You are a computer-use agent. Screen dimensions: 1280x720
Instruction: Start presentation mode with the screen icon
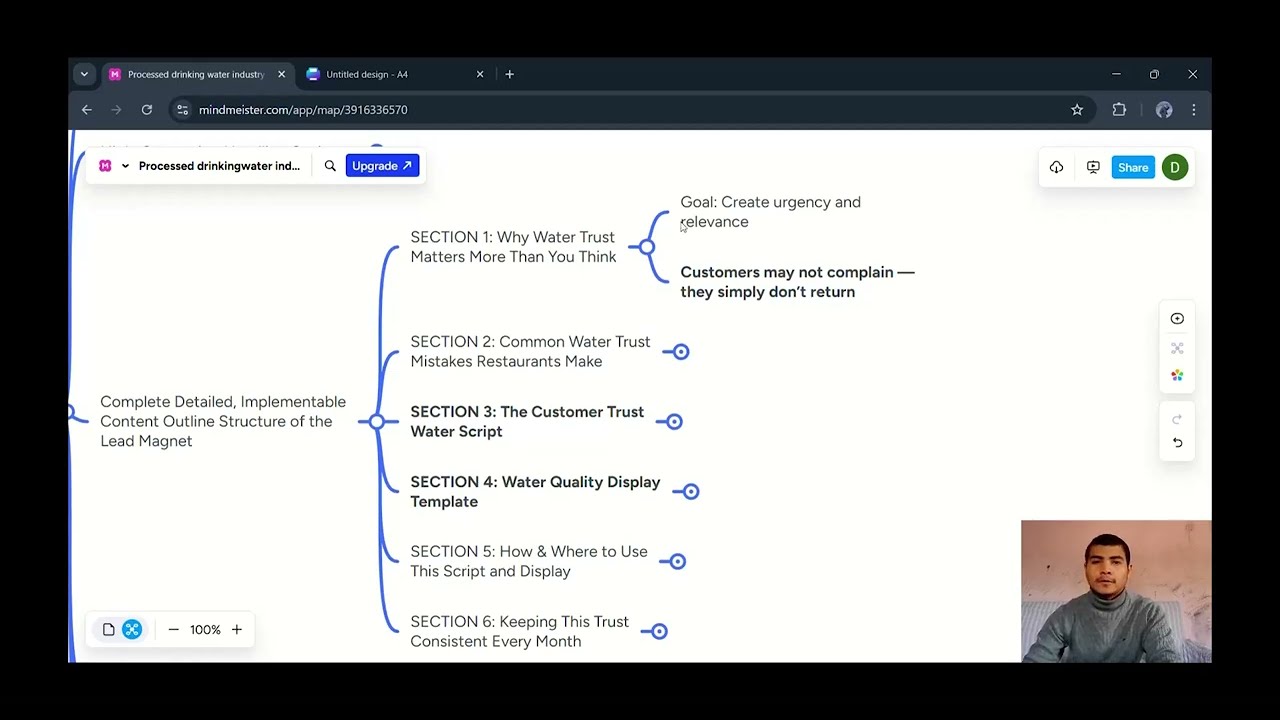click(1093, 167)
